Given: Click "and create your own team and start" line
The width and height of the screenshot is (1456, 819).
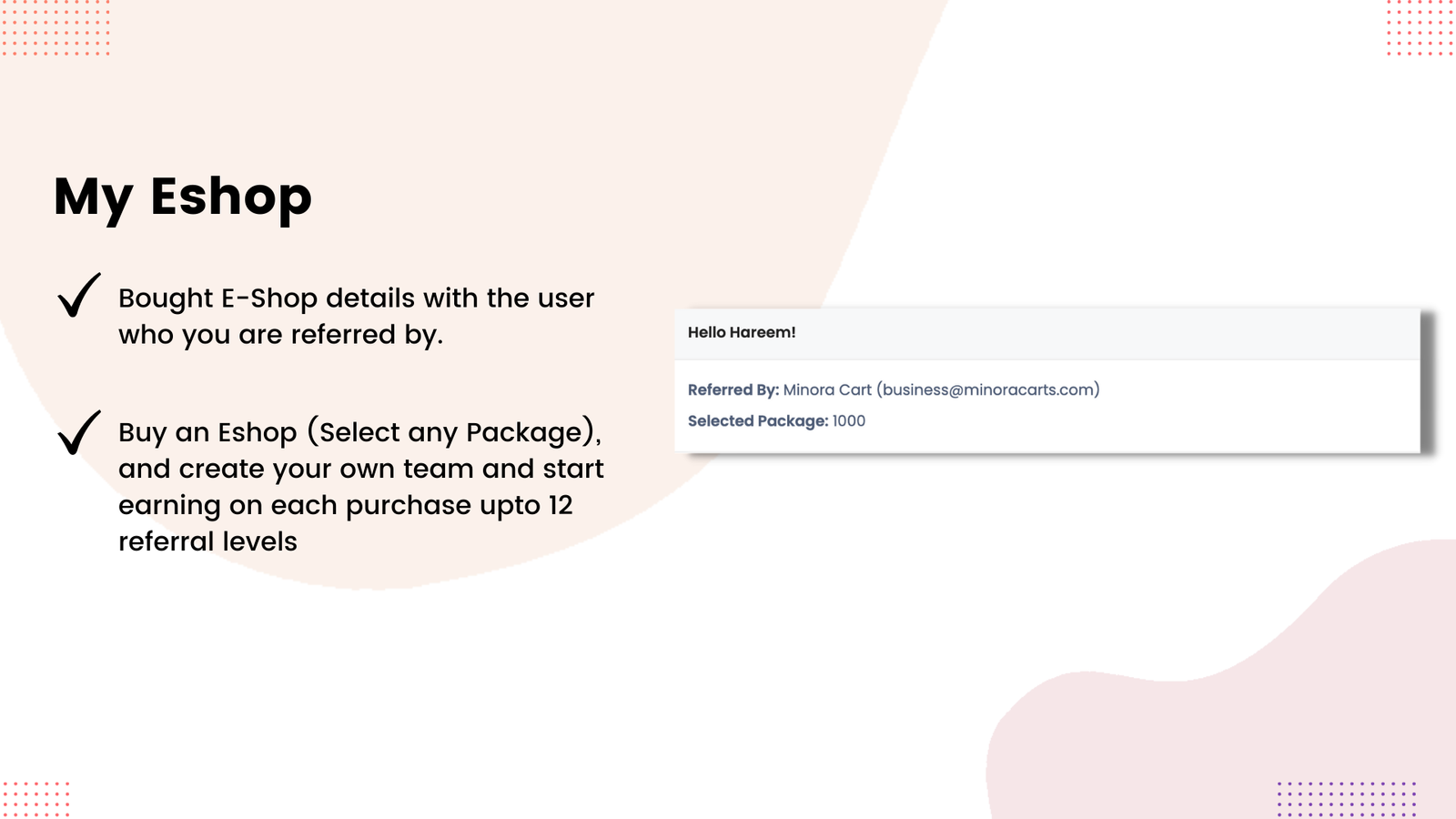Looking at the screenshot, I should pyautogui.click(x=360, y=469).
